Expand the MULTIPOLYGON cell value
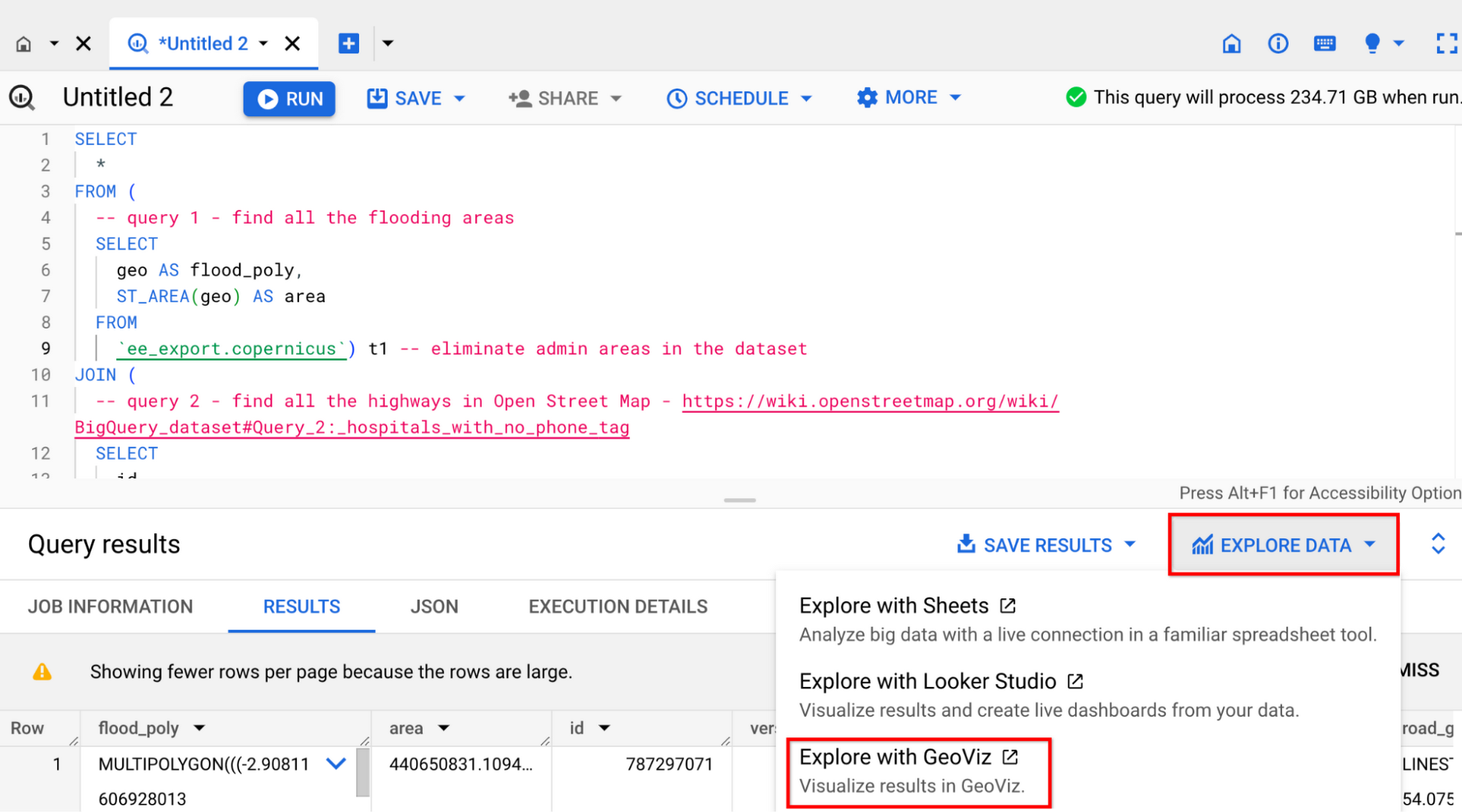 (336, 764)
